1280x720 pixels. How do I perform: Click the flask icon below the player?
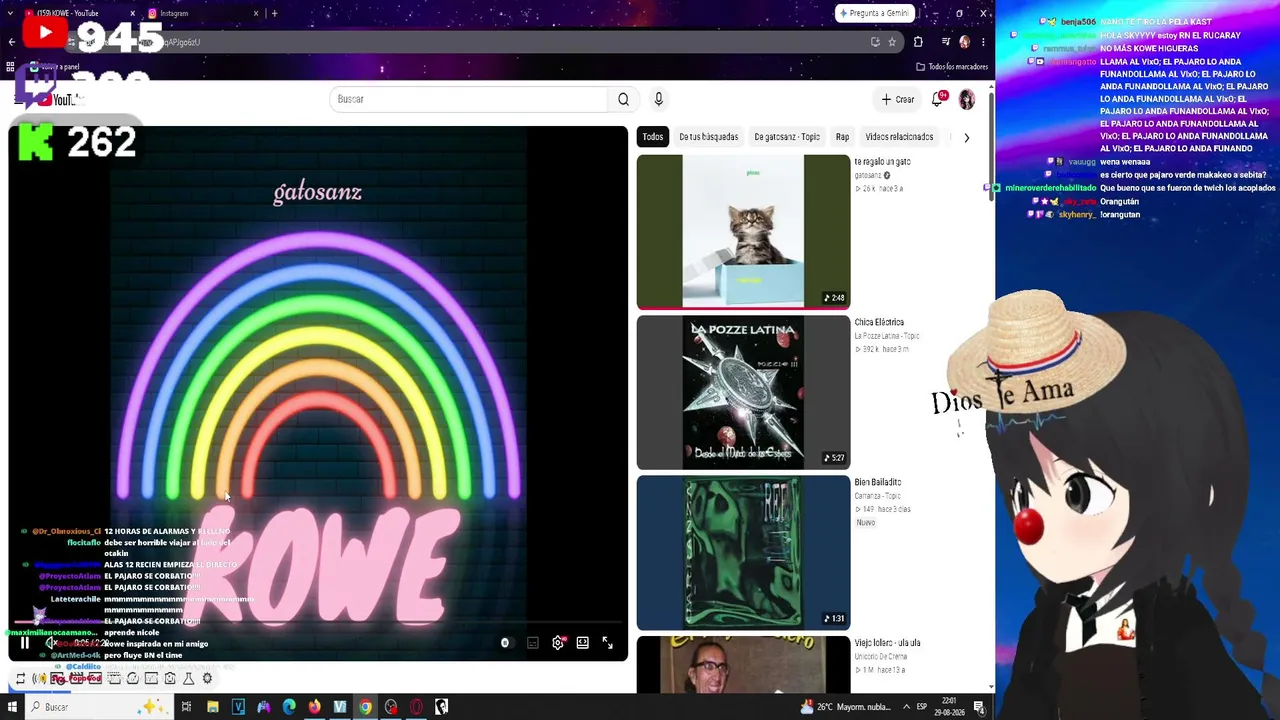coord(188,679)
